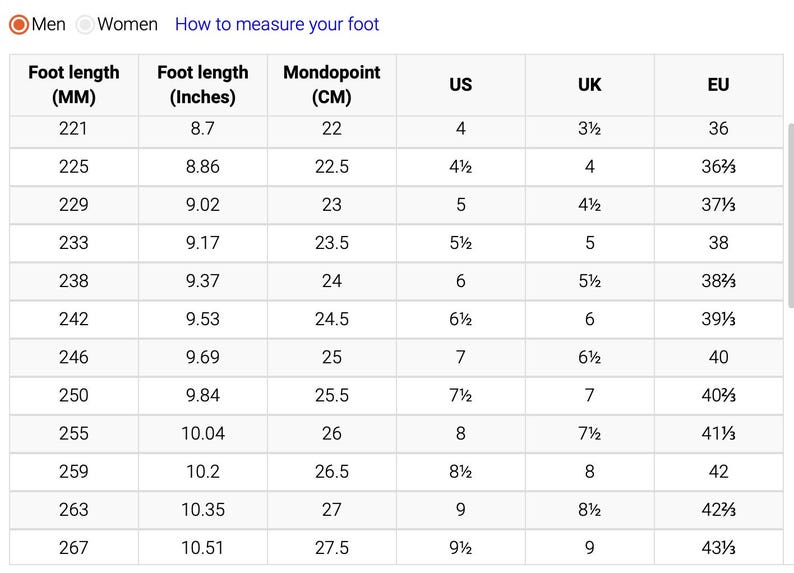Screen dimensions: 794x573
Task: Click the Foot length (MM) column header
Action: tap(73, 85)
